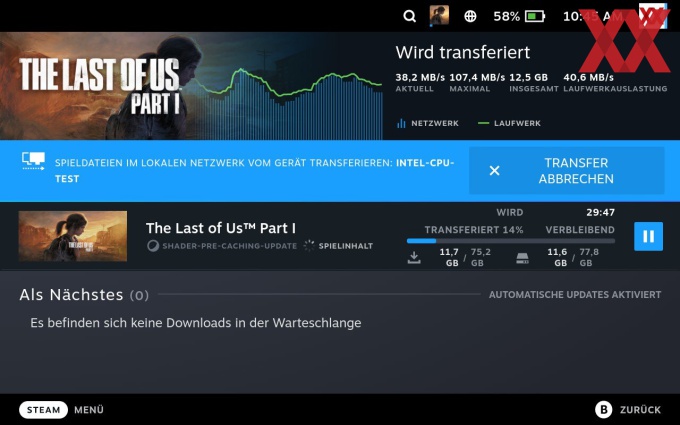
Task: Click the 58% battery percentage
Action: (507, 16)
